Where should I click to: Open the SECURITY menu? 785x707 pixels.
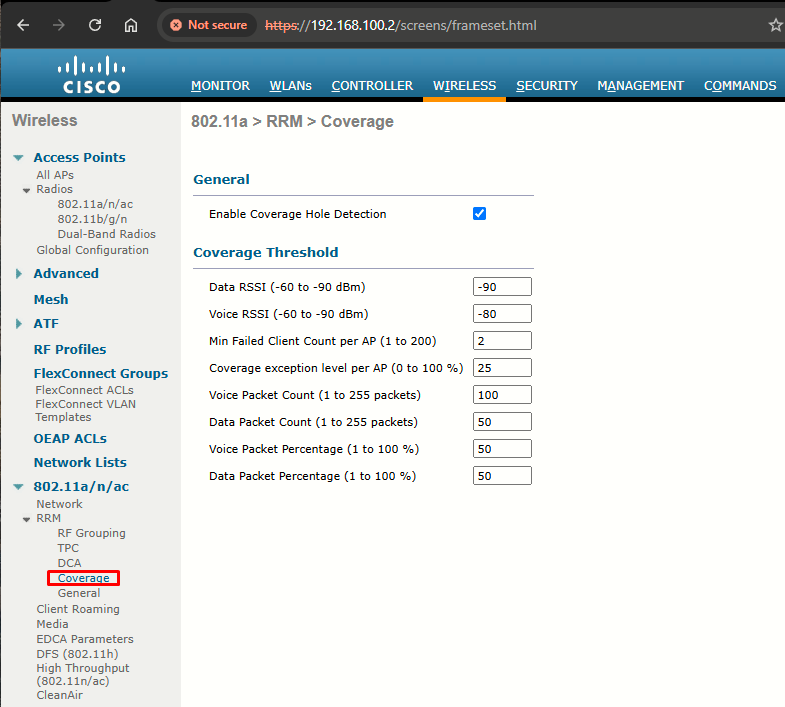click(x=547, y=86)
